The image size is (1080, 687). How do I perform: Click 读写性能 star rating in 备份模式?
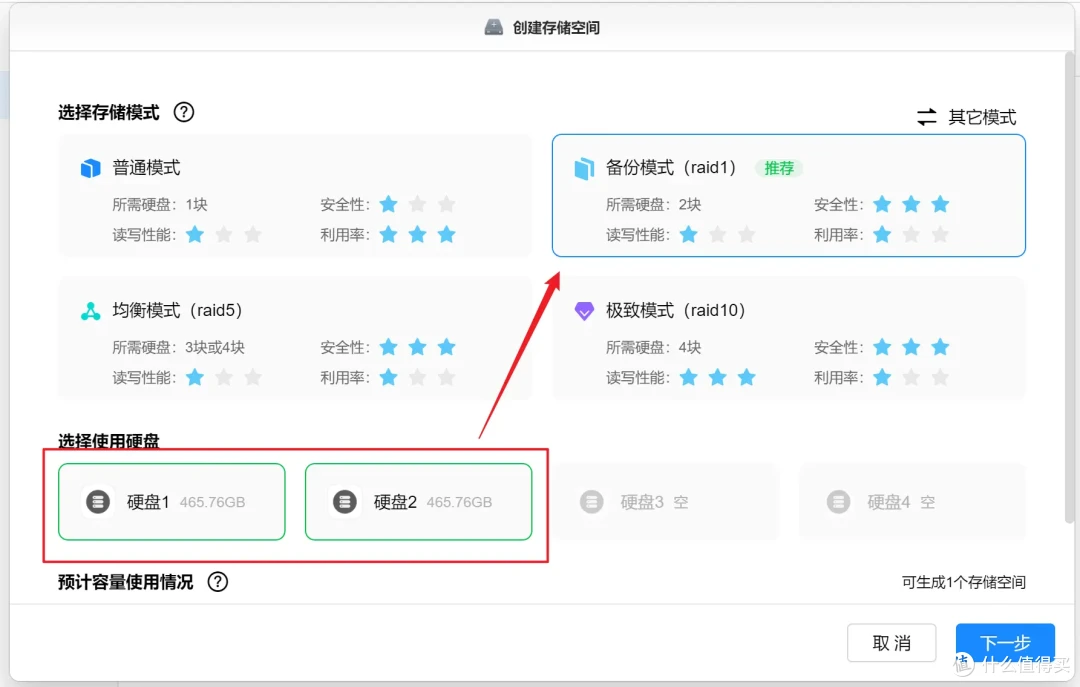point(717,234)
